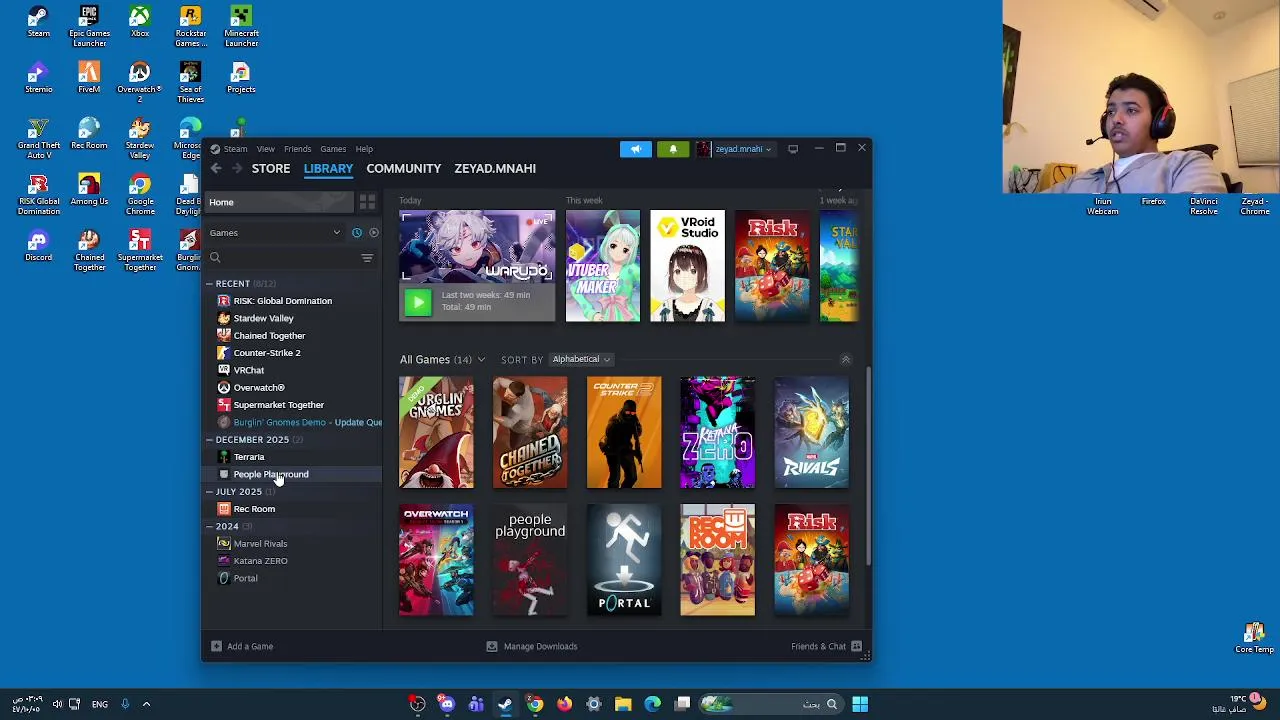
Task: Open the Portal cover in All Games
Action: point(624,560)
